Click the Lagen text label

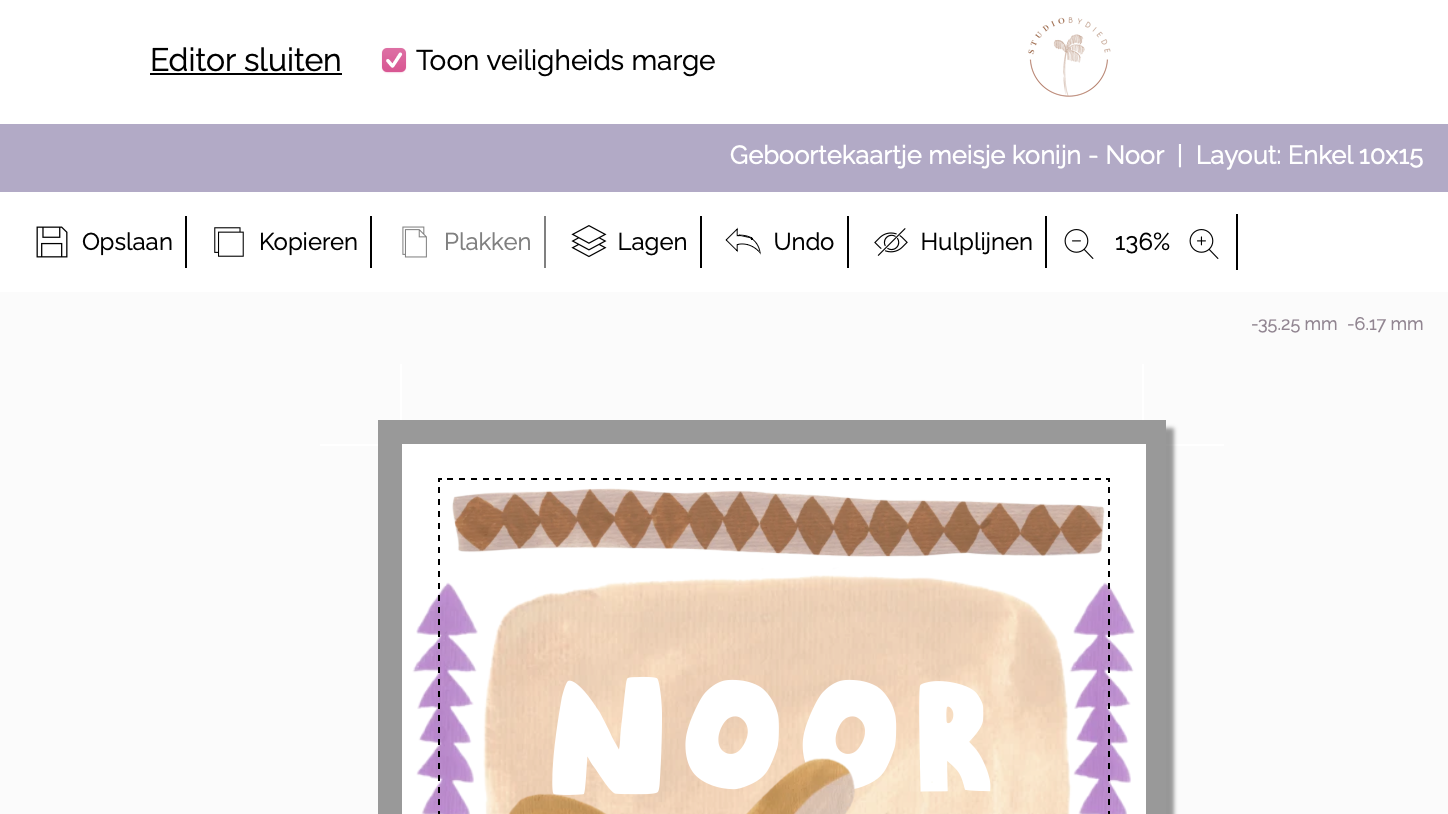coord(652,242)
